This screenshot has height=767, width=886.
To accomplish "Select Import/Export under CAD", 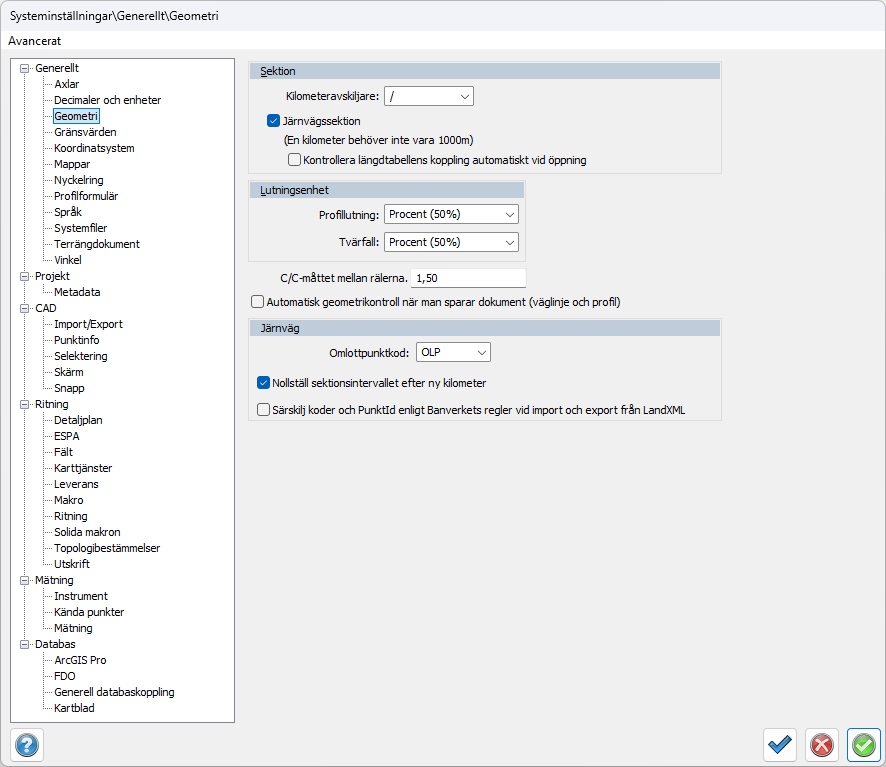I will click(88, 324).
